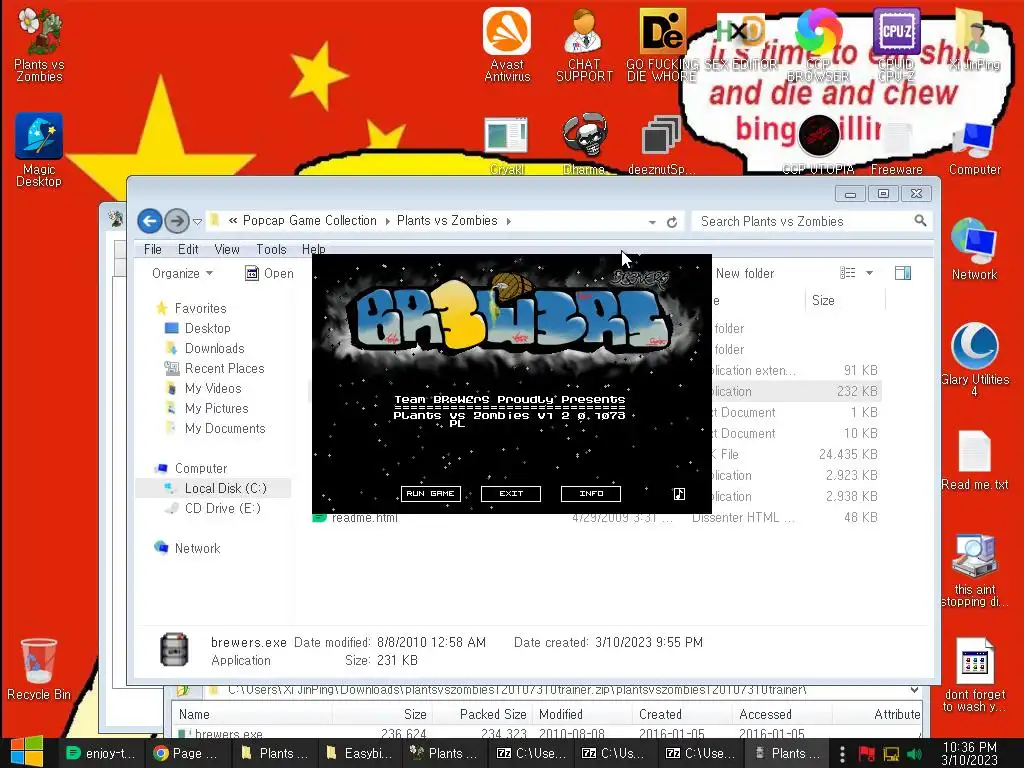Open Magic Desktop icon
Image resolution: width=1024 pixels, height=768 pixels.
coord(39,150)
